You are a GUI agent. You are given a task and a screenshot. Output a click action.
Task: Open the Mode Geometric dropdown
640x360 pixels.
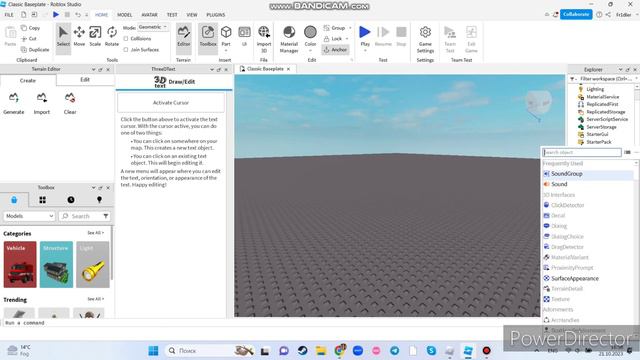pos(153,27)
